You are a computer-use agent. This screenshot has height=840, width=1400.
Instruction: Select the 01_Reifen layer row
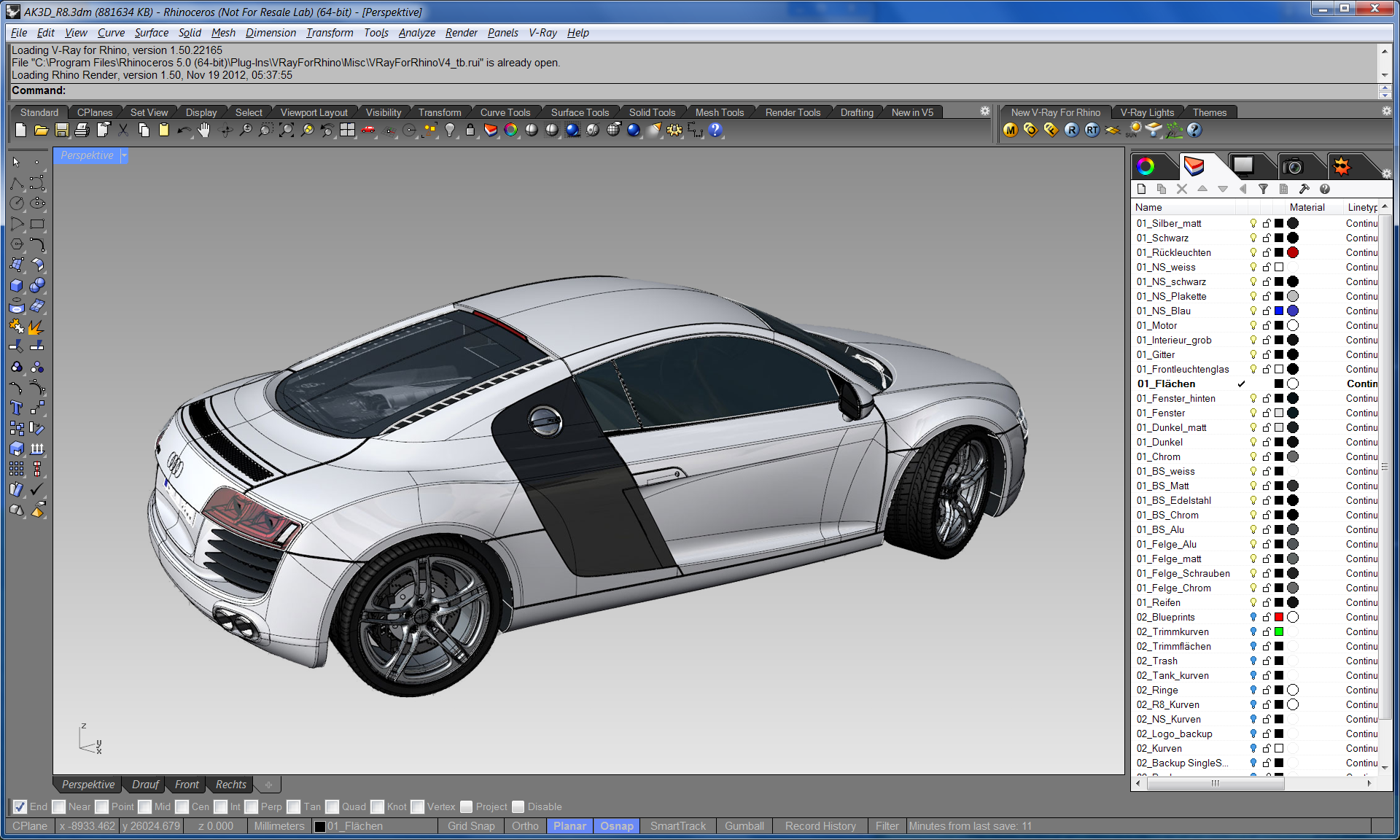pos(1256,602)
